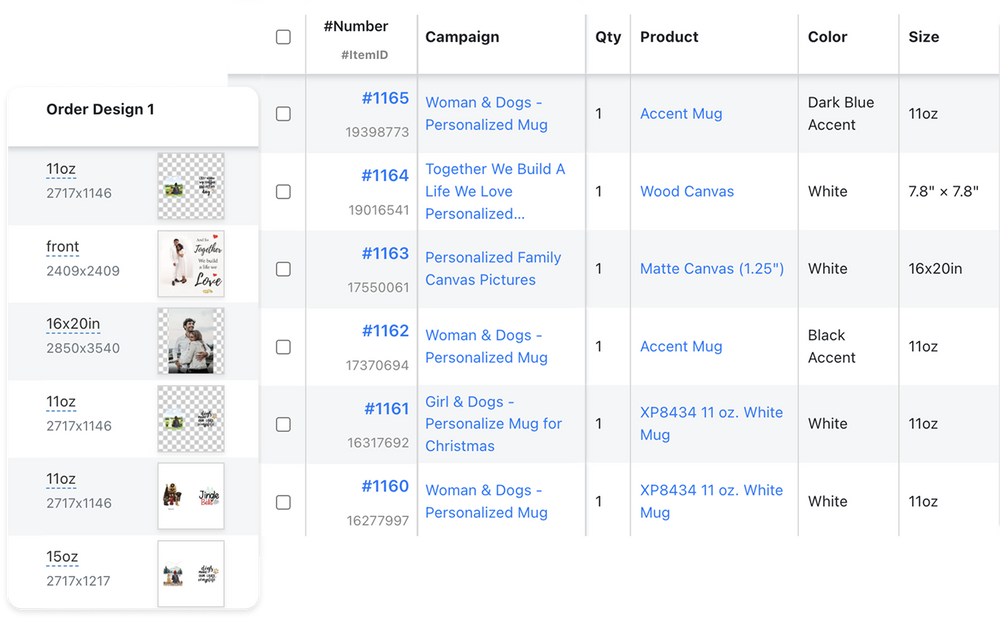Open order #1165
This screenshot has width=1000, height=620.
385,98
